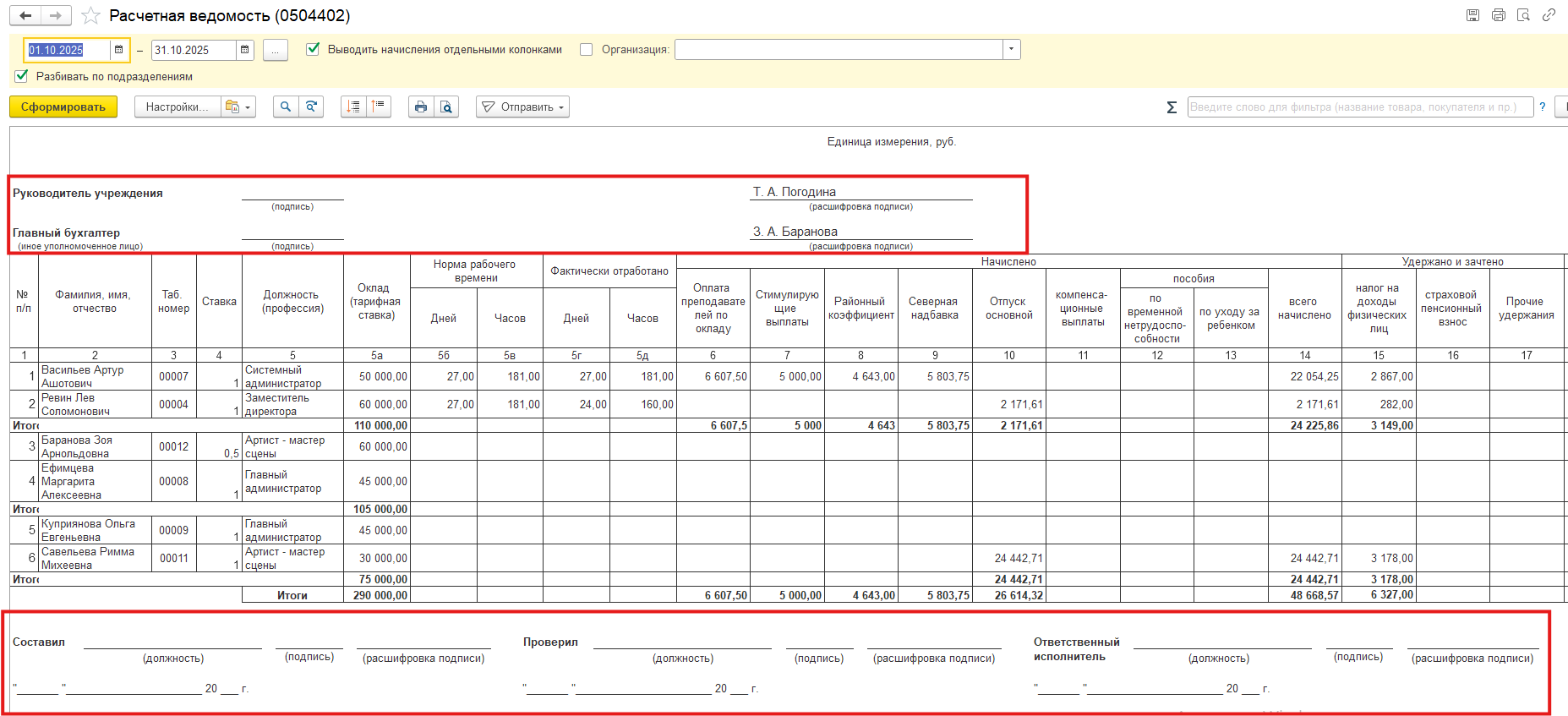Print using the top-right printer icon
Viewport: 1568px width, 716px height.
click(x=1499, y=15)
